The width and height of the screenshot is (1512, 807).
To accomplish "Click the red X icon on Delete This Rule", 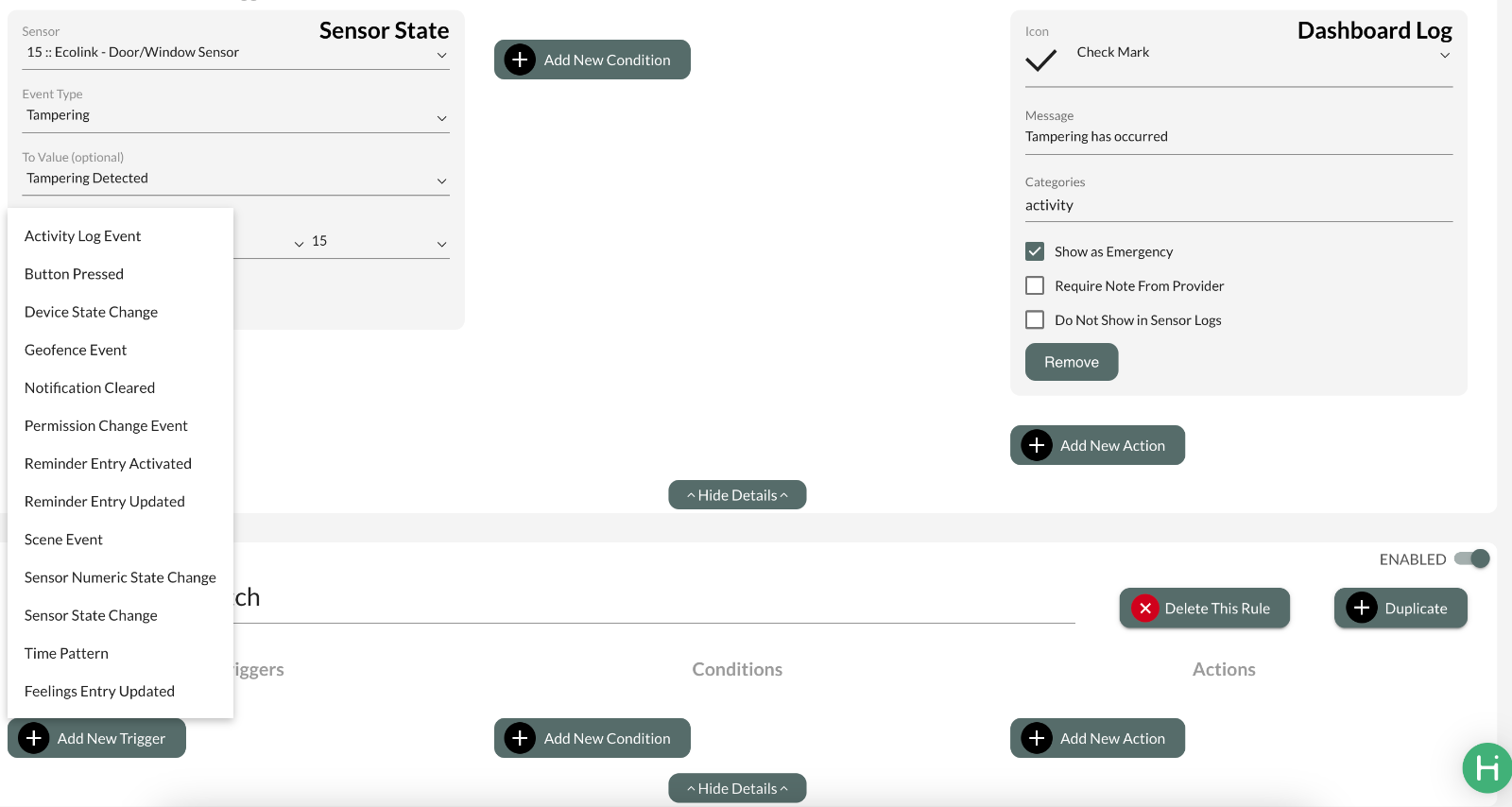I will pyautogui.click(x=1144, y=609).
